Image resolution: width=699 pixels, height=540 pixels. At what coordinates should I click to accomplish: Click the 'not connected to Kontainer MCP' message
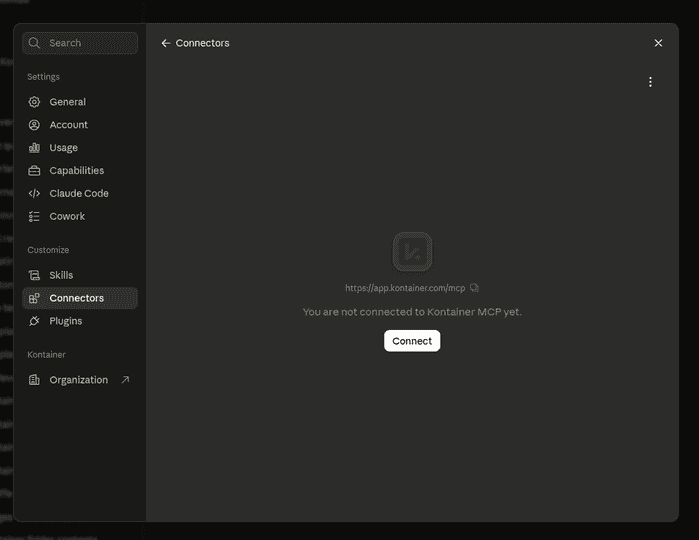tap(412, 312)
